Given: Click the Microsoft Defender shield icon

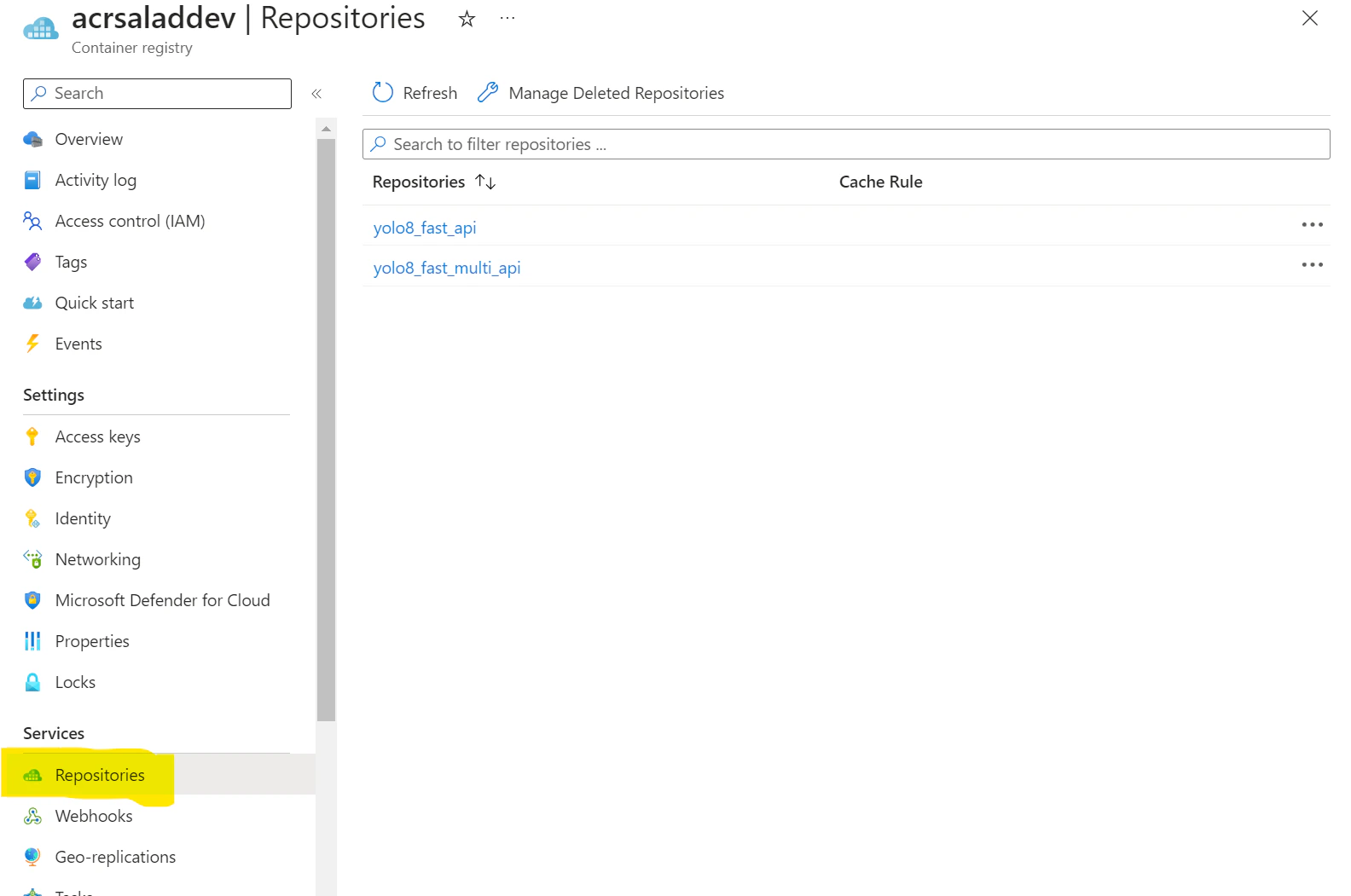Looking at the screenshot, I should coord(32,600).
